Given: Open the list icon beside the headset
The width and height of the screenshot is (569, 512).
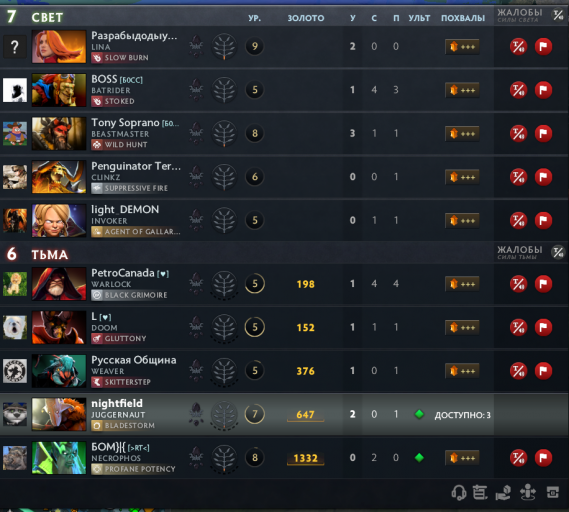Looking at the screenshot, I should (x=480, y=493).
